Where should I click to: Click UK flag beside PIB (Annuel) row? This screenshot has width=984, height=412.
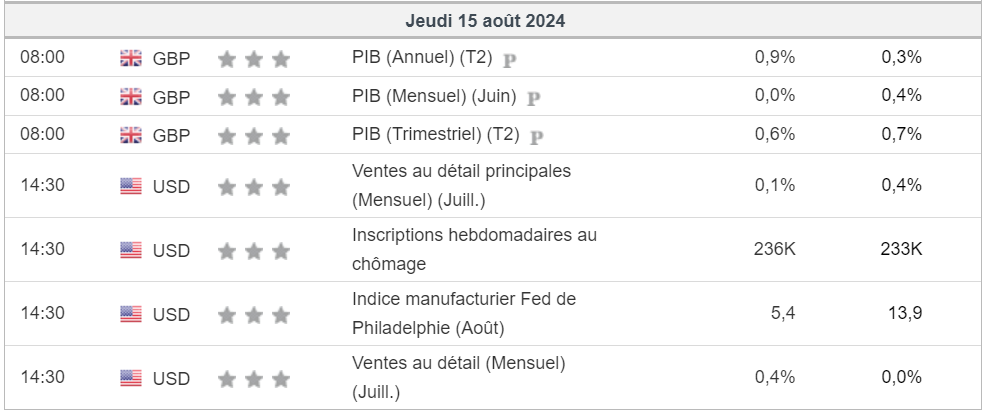point(131,58)
